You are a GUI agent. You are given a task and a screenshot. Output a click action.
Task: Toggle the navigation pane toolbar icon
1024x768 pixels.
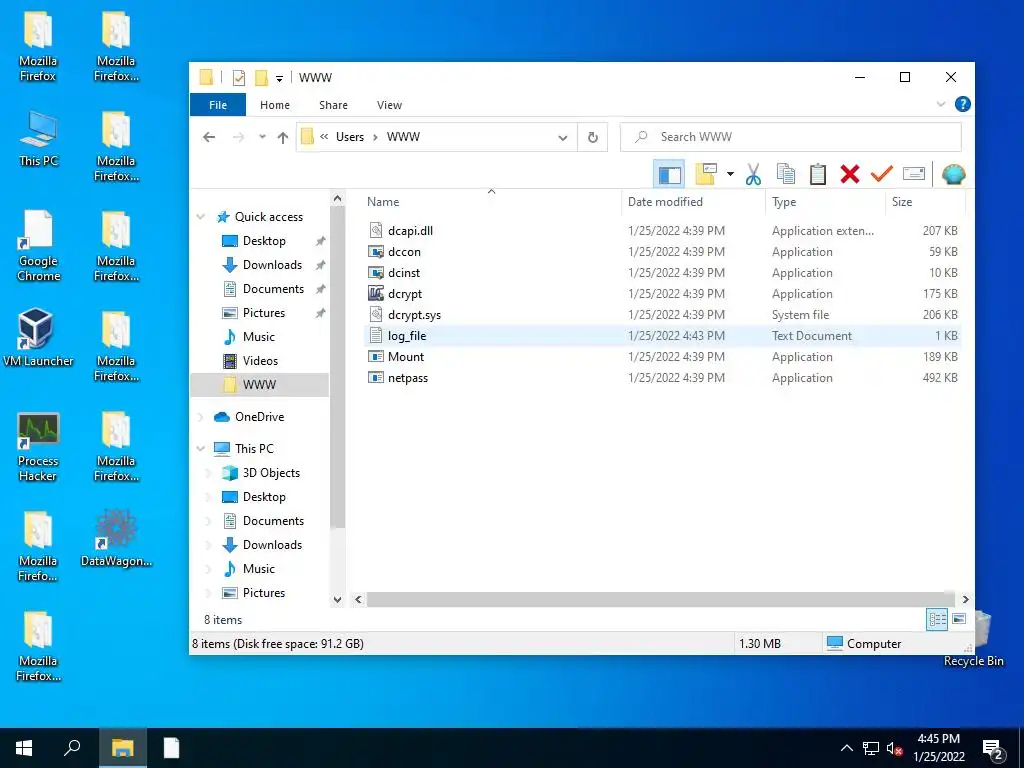(669, 174)
